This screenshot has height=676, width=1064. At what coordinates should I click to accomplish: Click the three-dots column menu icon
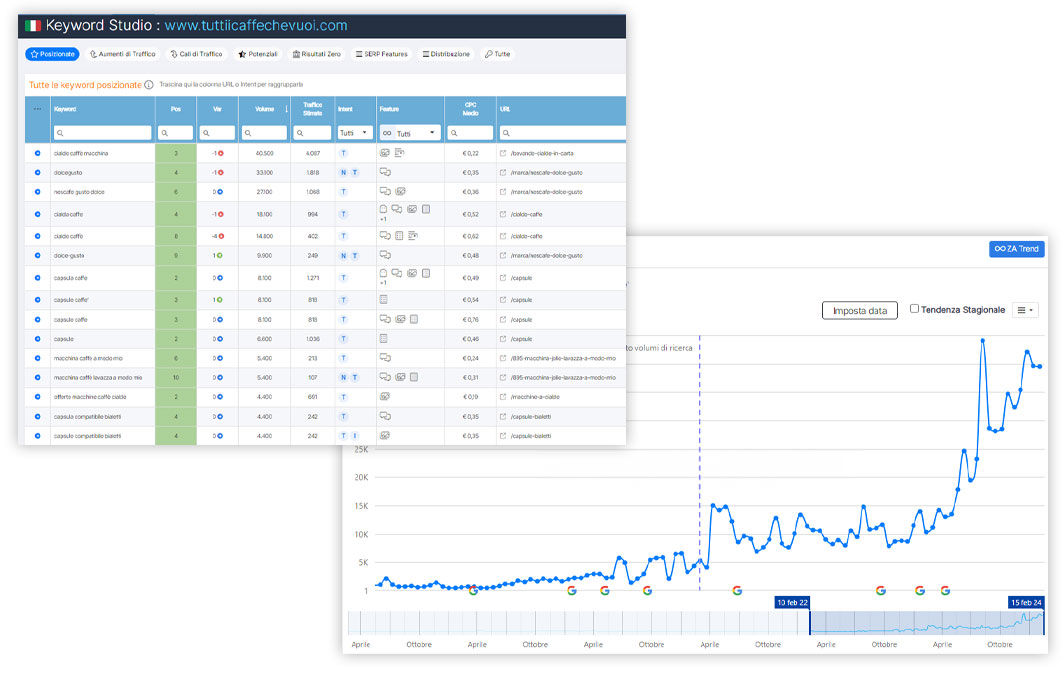38,109
